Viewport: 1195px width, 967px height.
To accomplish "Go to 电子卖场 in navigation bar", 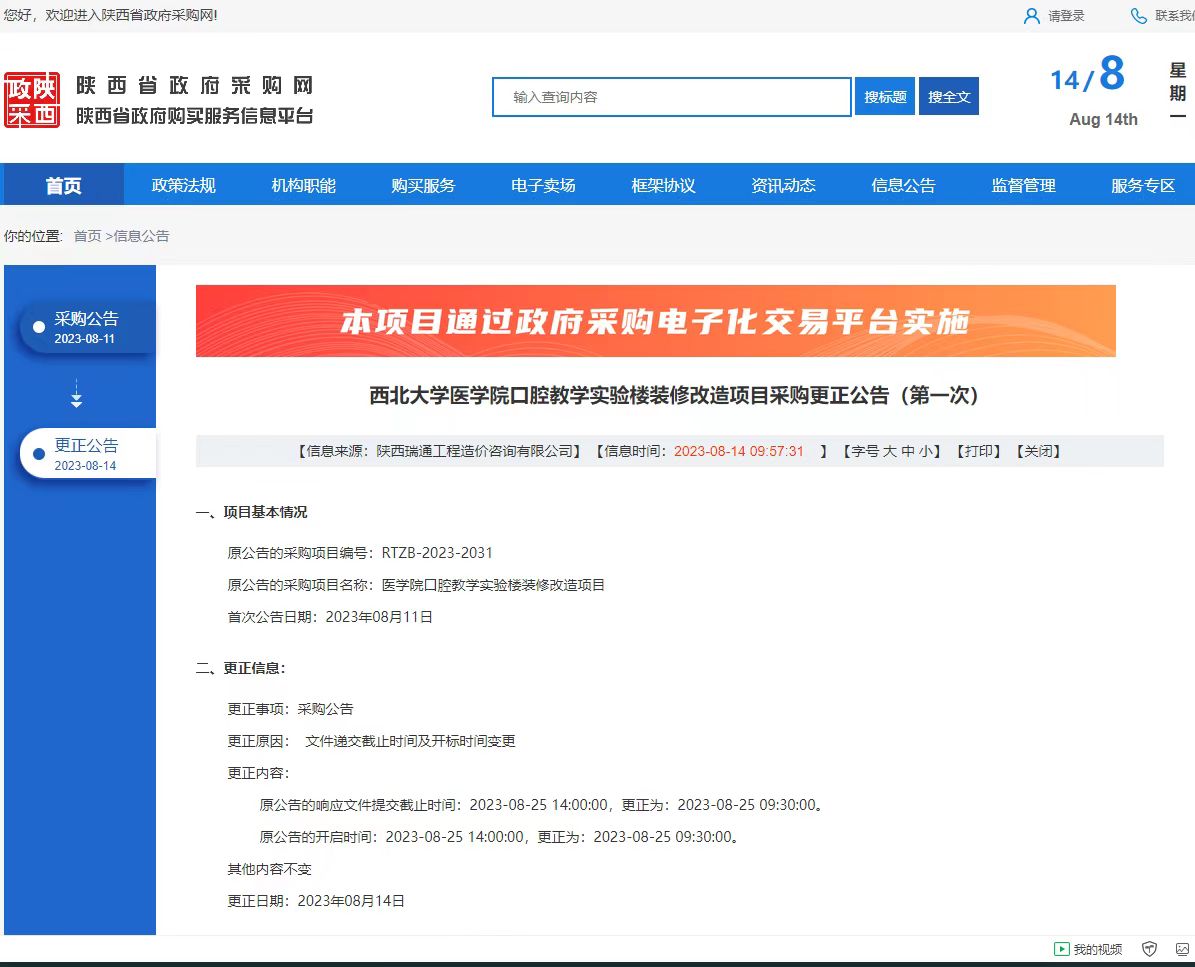I will pos(543,186).
